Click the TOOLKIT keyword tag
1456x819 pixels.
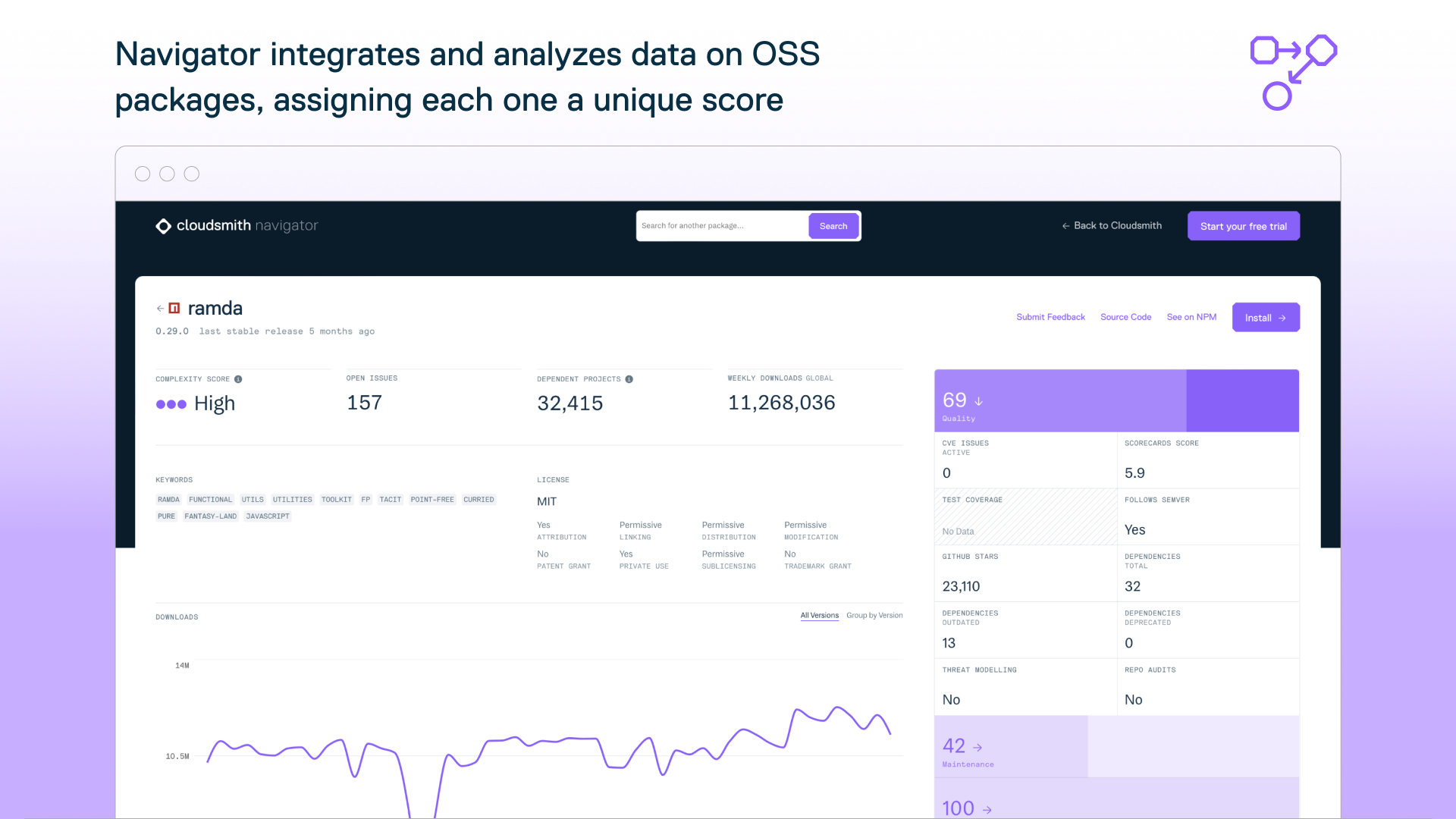point(336,500)
